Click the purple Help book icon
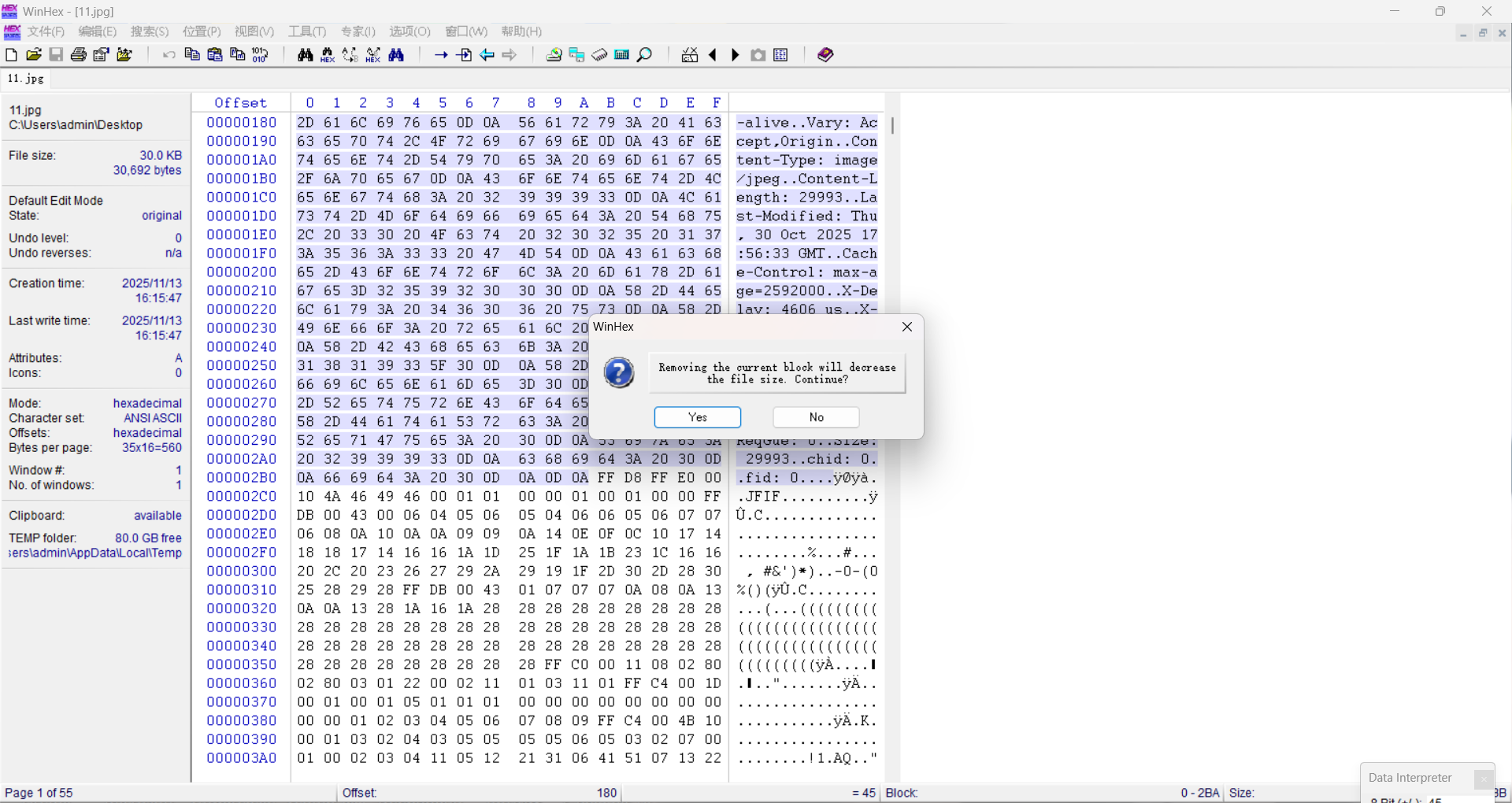This screenshot has height=803, width=1512. (825, 54)
